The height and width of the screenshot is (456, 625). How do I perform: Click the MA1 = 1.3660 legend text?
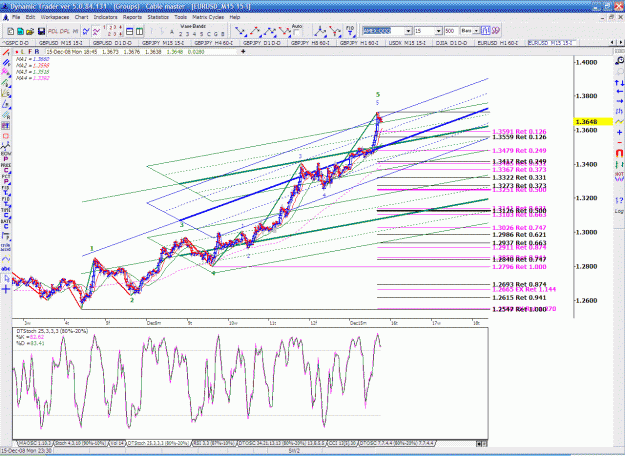point(33,59)
